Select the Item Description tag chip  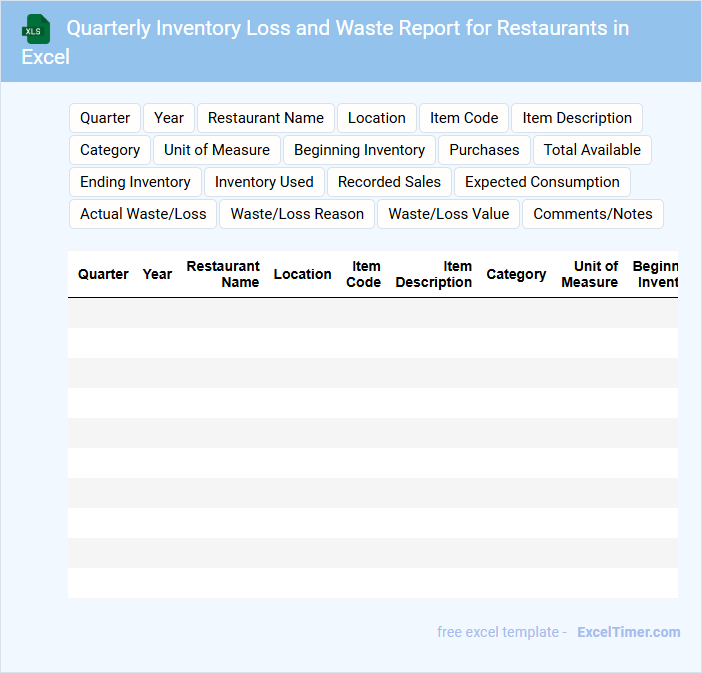pos(577,118)
